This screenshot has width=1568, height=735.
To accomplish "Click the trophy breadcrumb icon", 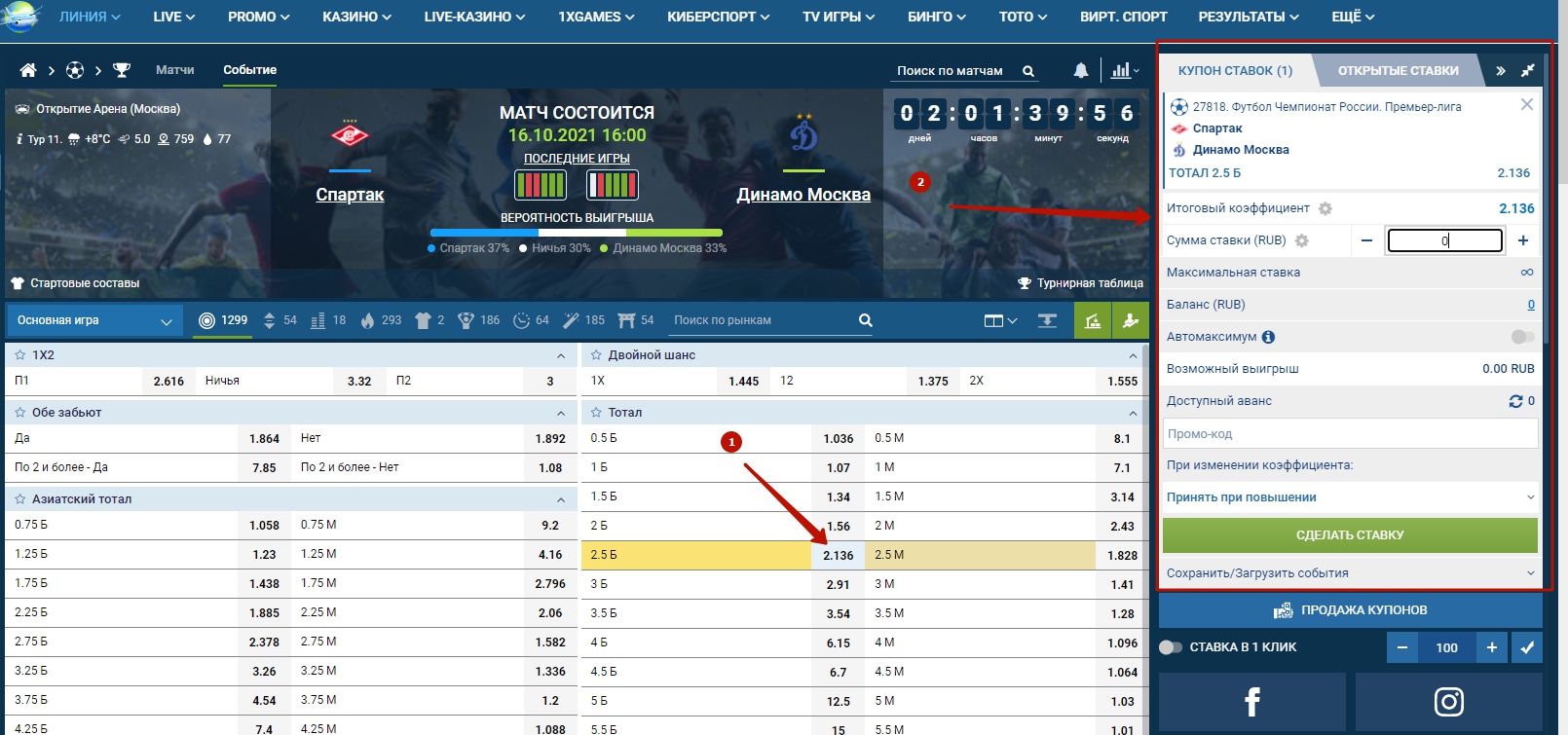I will coord(122,70).
